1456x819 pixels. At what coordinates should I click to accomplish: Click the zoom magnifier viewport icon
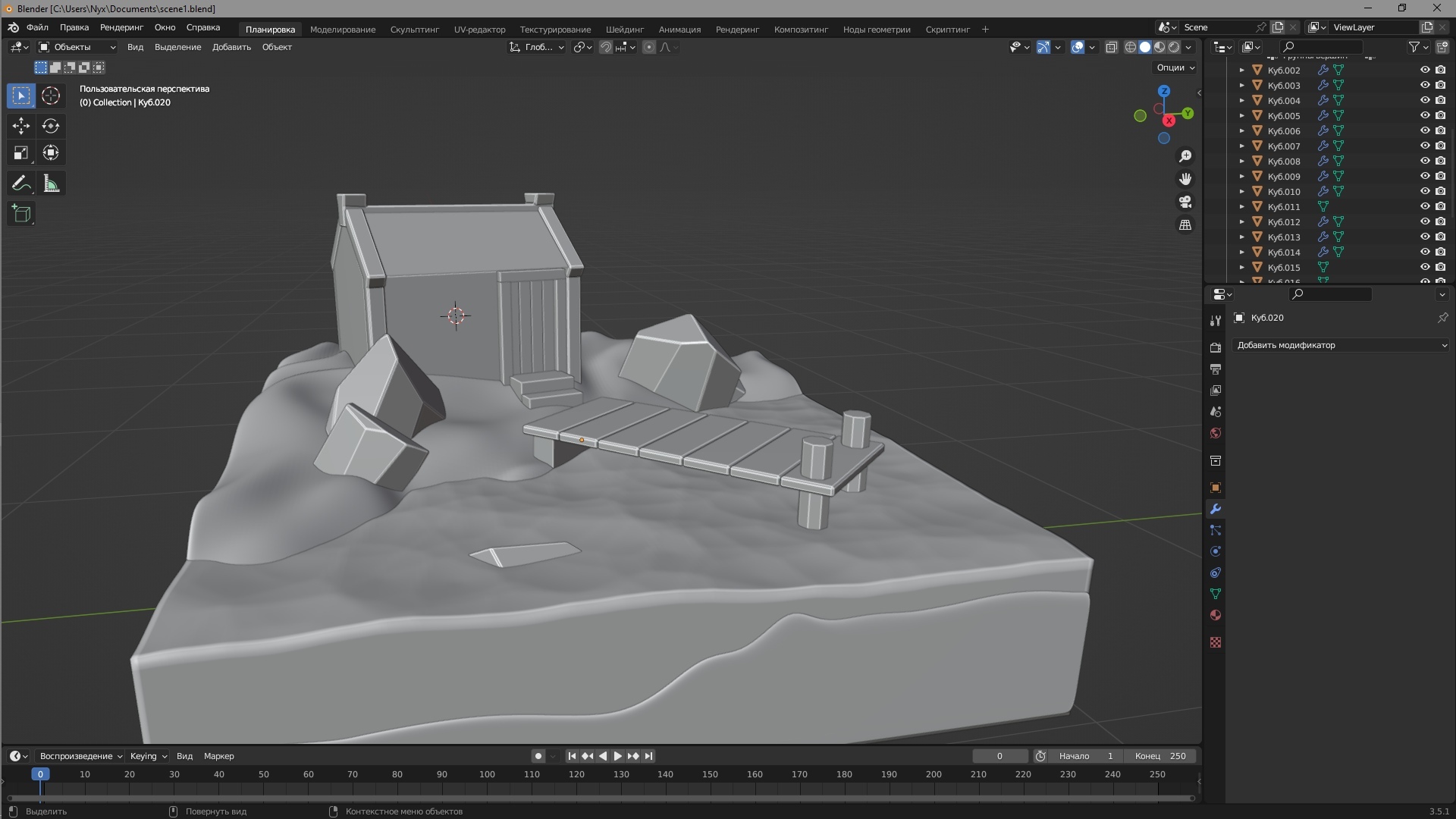(x=1185, y=156)
